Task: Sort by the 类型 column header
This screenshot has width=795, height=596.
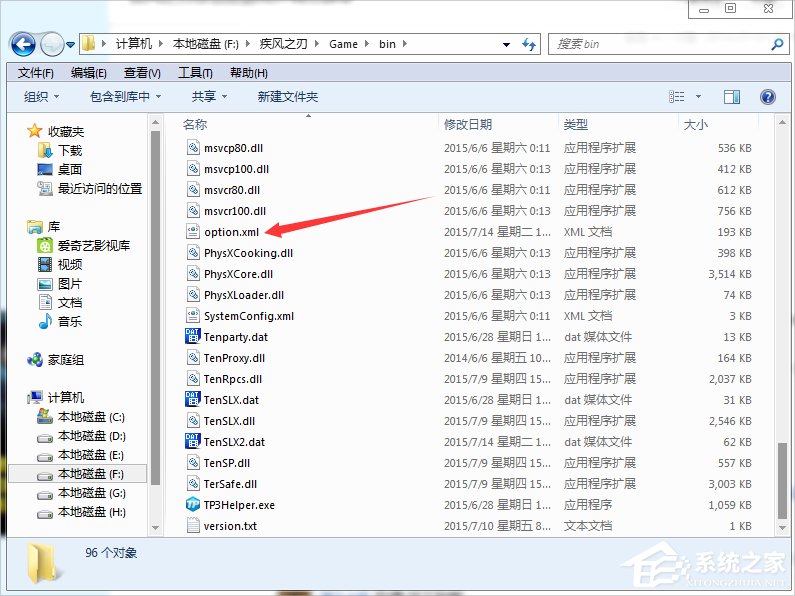Action: (575, 125)
